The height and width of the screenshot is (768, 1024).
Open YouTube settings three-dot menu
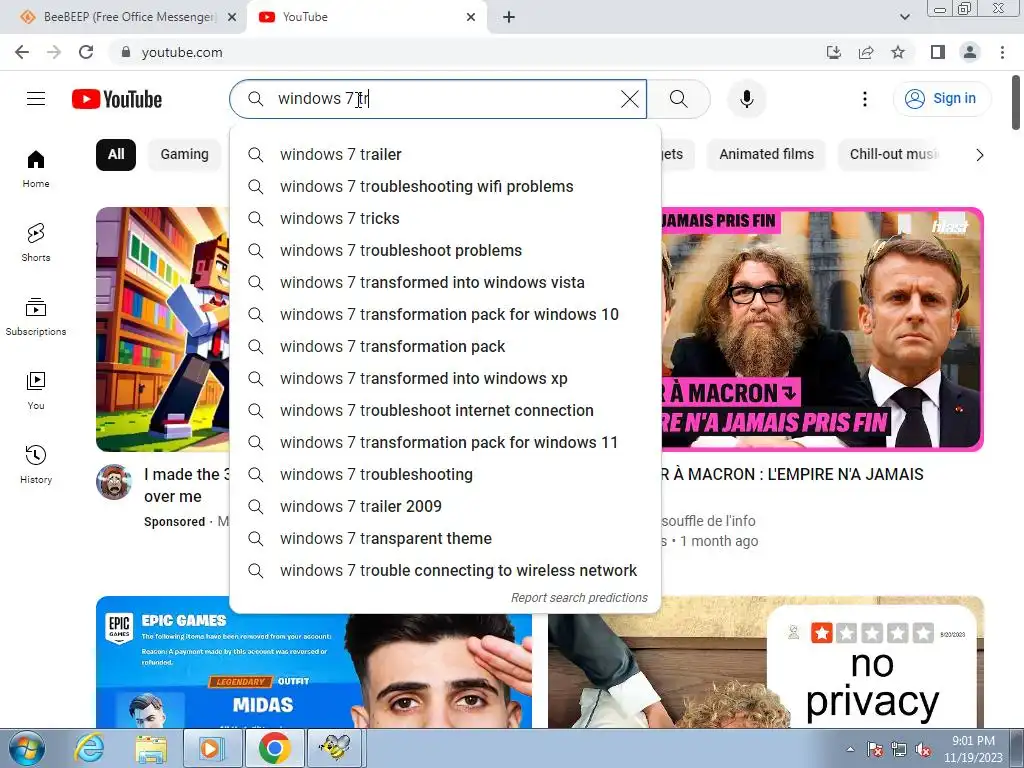pos(865,99)
